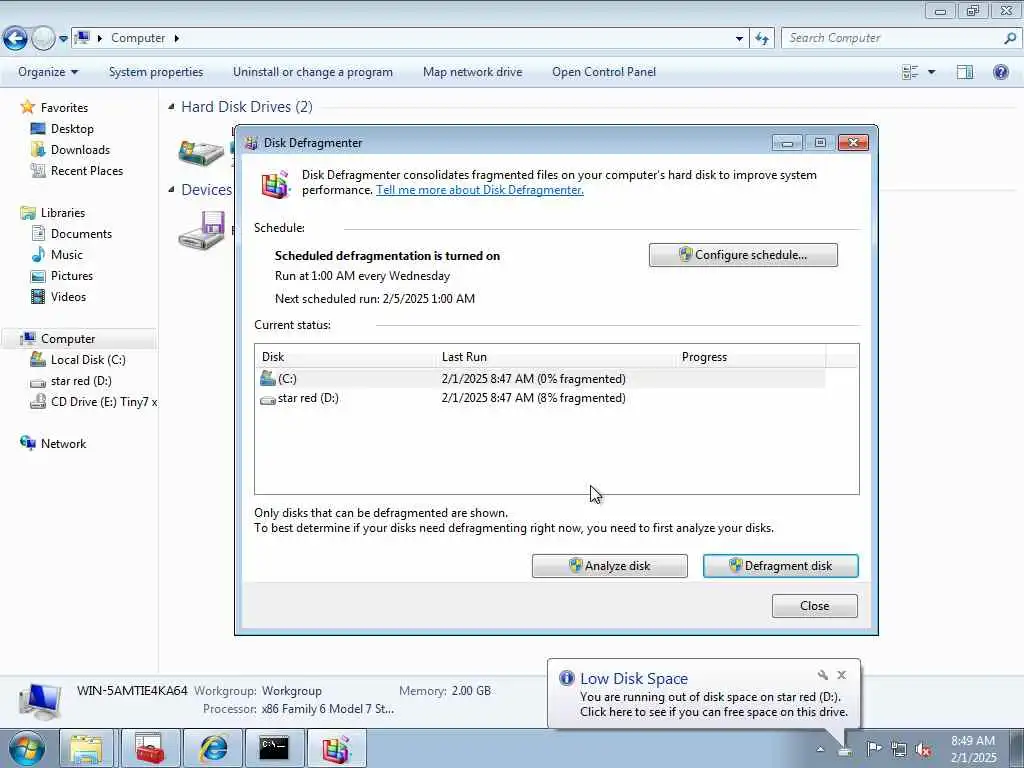Screen dimensions: 1024x768
Task: Click the Analyze disk button
Action: pyautogui.click(x=609, y=566)
